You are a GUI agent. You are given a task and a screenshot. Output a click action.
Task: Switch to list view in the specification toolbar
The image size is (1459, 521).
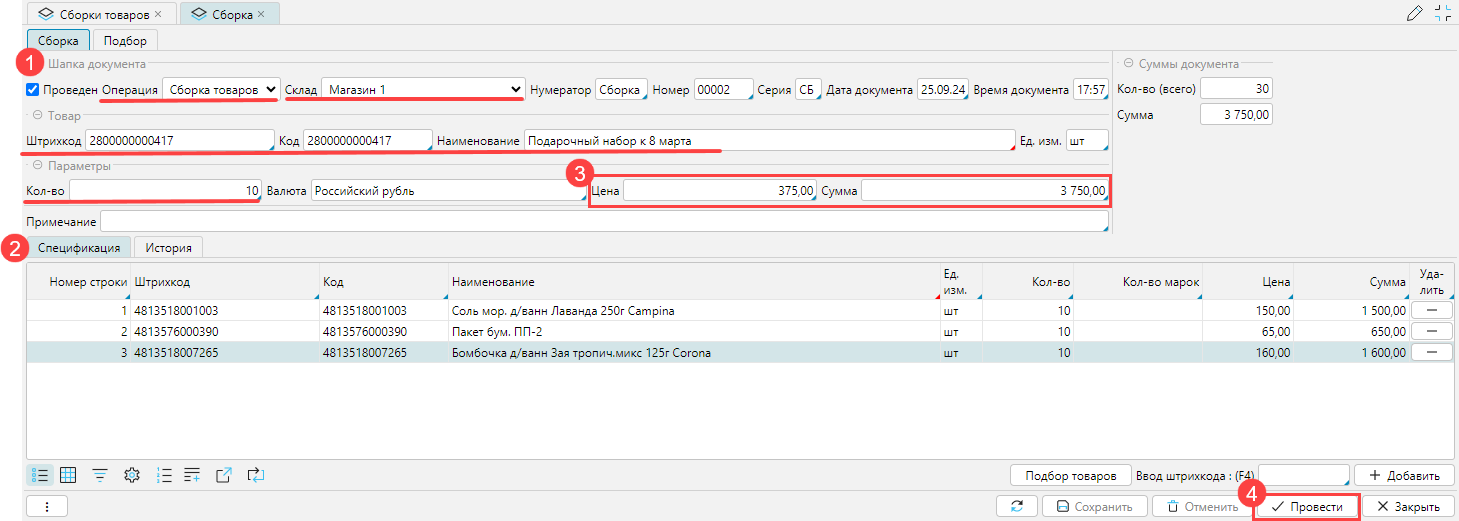tap(40, 475)
